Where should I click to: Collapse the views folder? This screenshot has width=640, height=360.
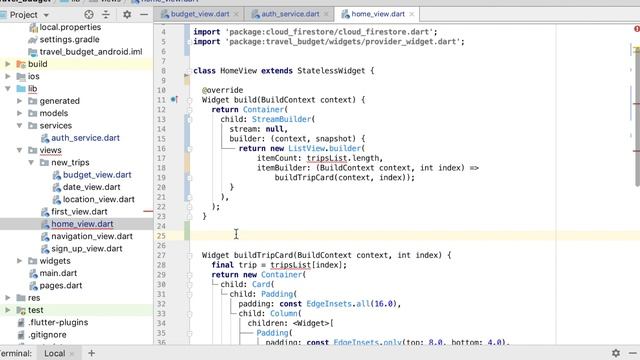tap(19, 150)
